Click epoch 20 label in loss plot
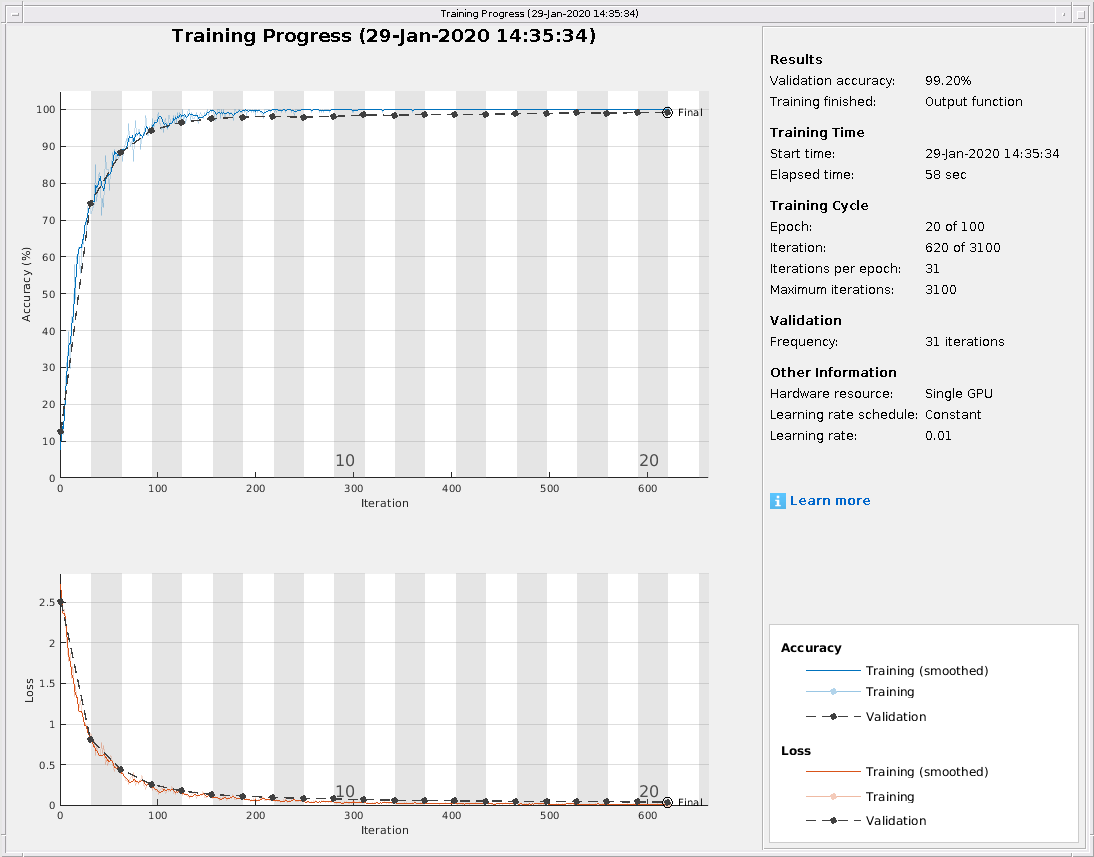Viewport: 1094px width, 857px height. pos(649,791)
